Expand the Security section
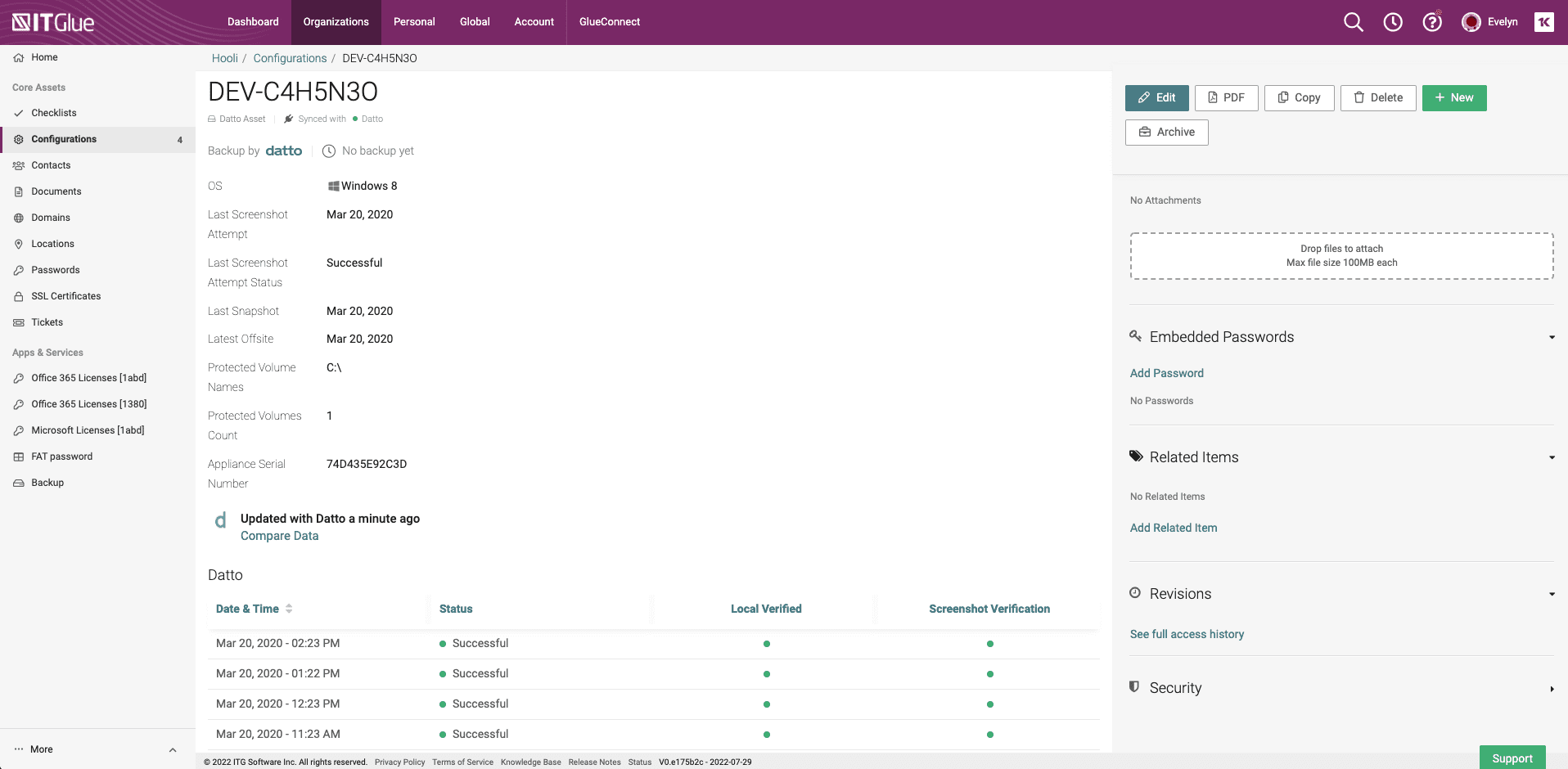This screenshot has width=1568, height=769. click(1552, 689)
